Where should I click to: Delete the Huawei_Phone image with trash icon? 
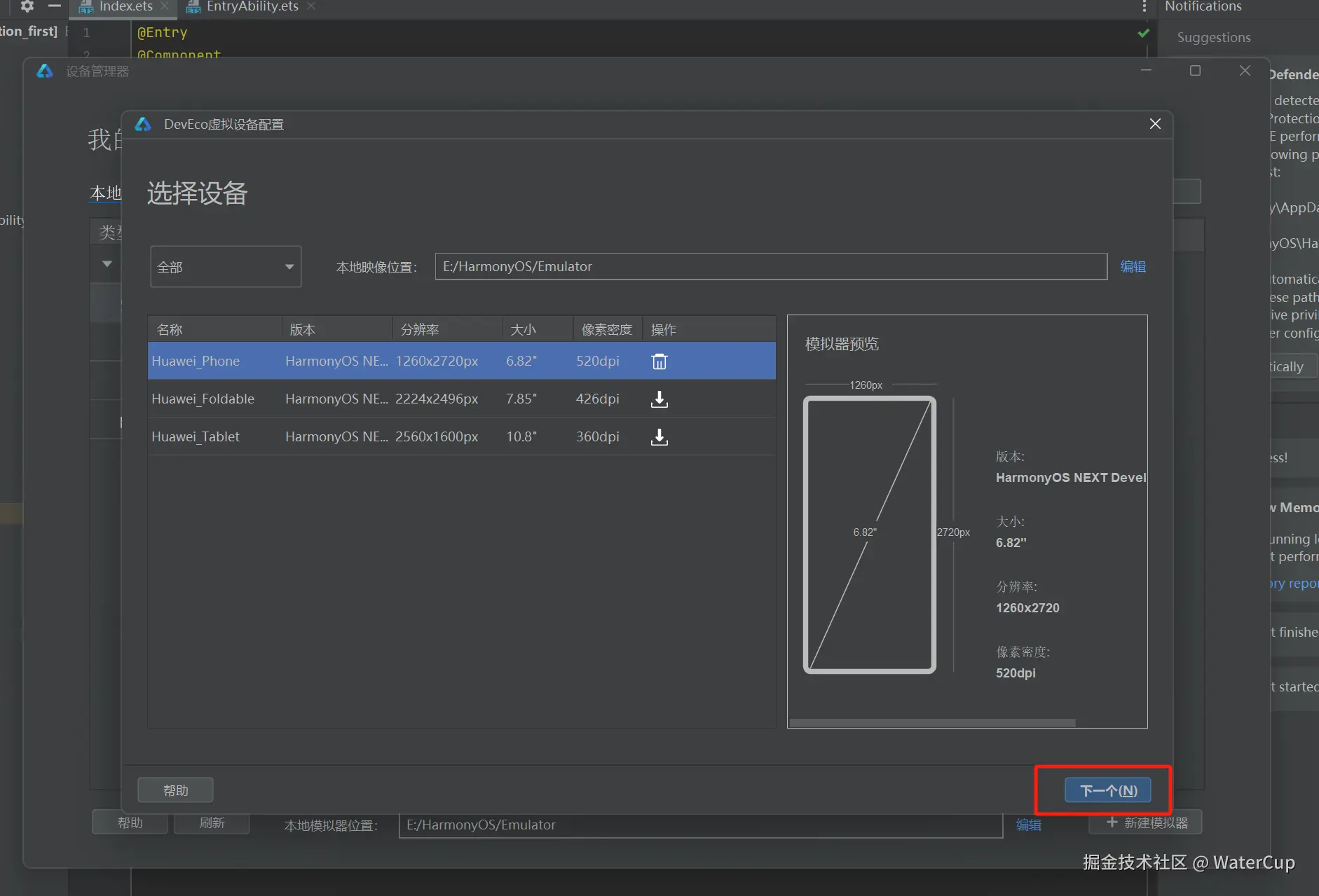point(659,361)
